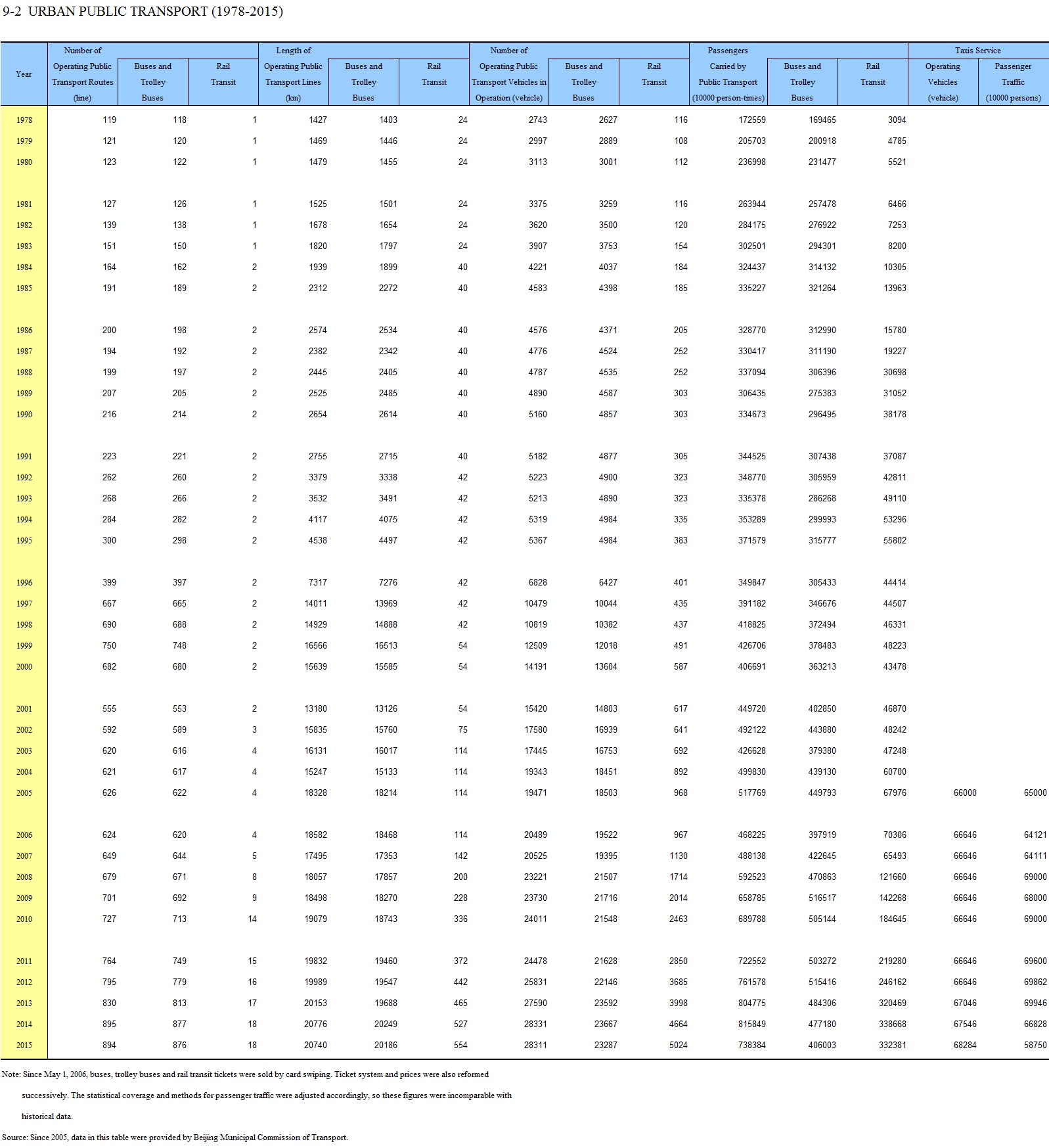The width and height of the screenshot is (1049, 1148).
Task: Click the 'Source: Since 2005' footnote line
Action: (175, 1137)
